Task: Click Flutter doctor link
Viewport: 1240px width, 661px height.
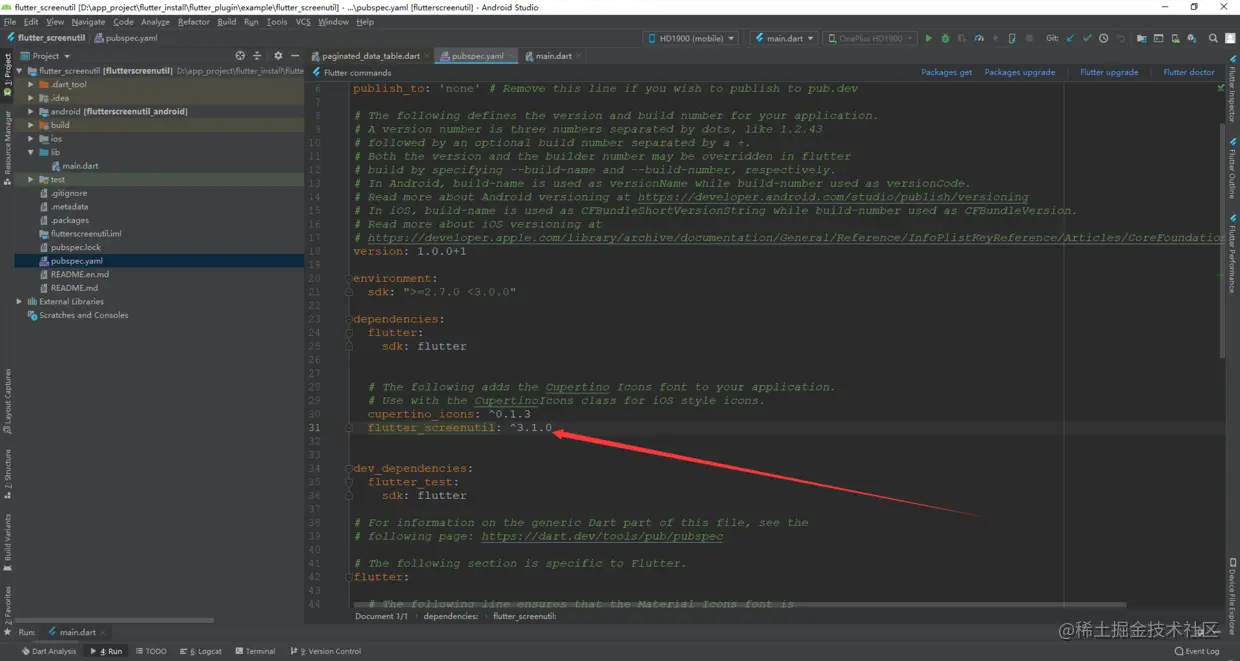Action: pyautogui.click(x=1189, y=72)
